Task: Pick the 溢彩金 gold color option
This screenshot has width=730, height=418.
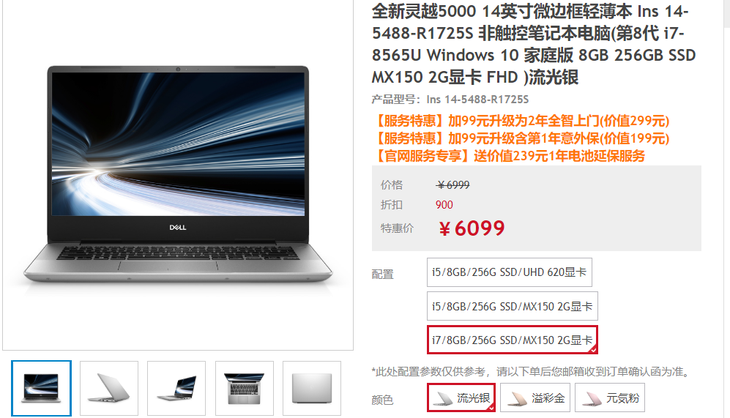Action: (x=535, y=398)
